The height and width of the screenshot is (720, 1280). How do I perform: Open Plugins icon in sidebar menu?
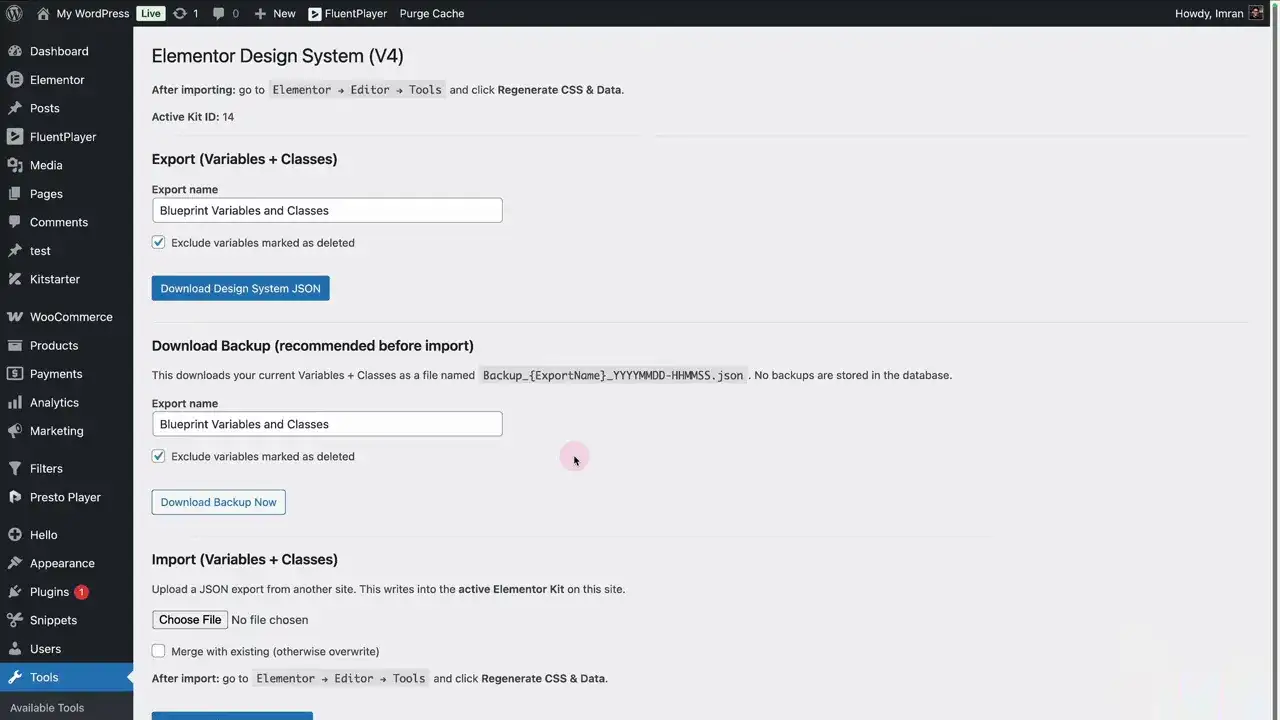click(15, 592)
